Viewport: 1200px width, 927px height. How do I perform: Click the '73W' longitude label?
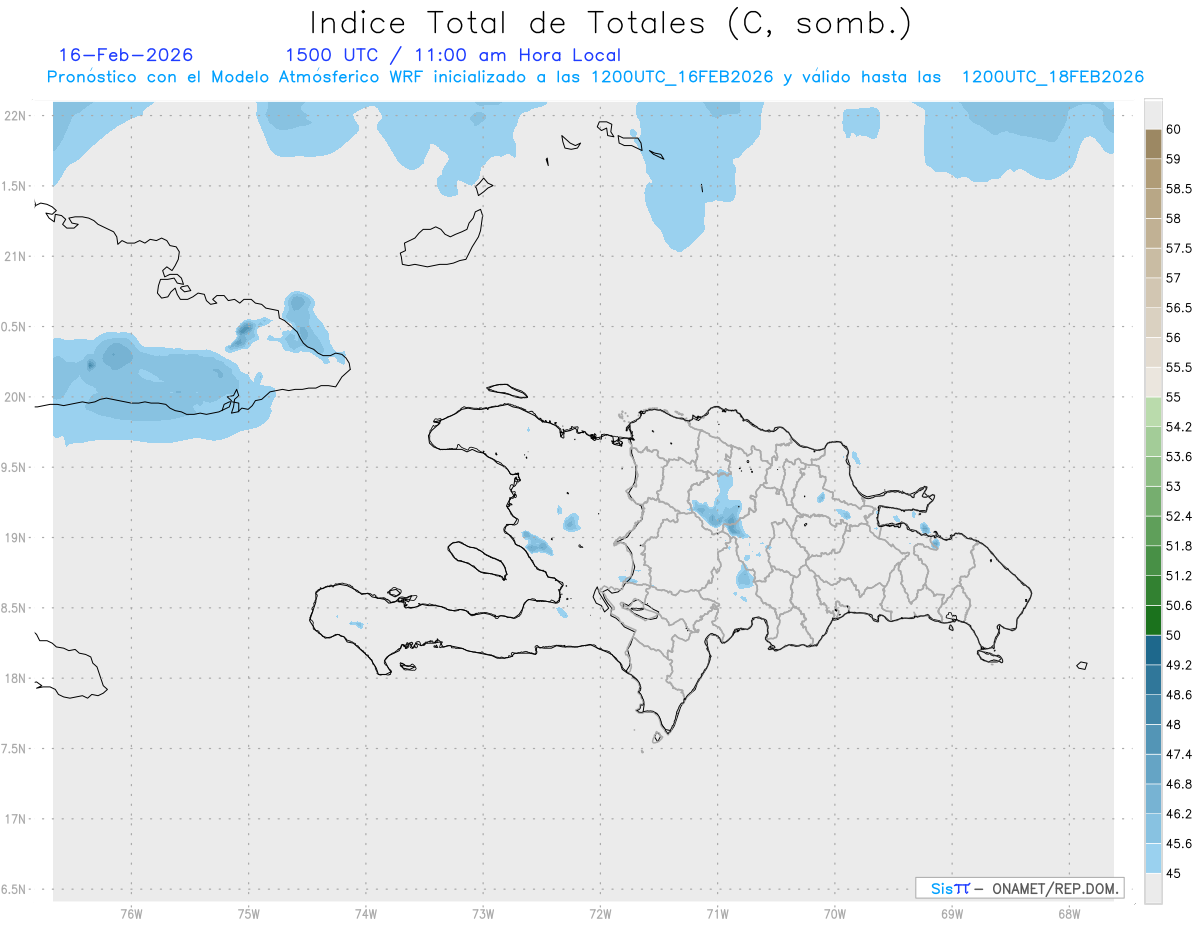tap(483, 913)
